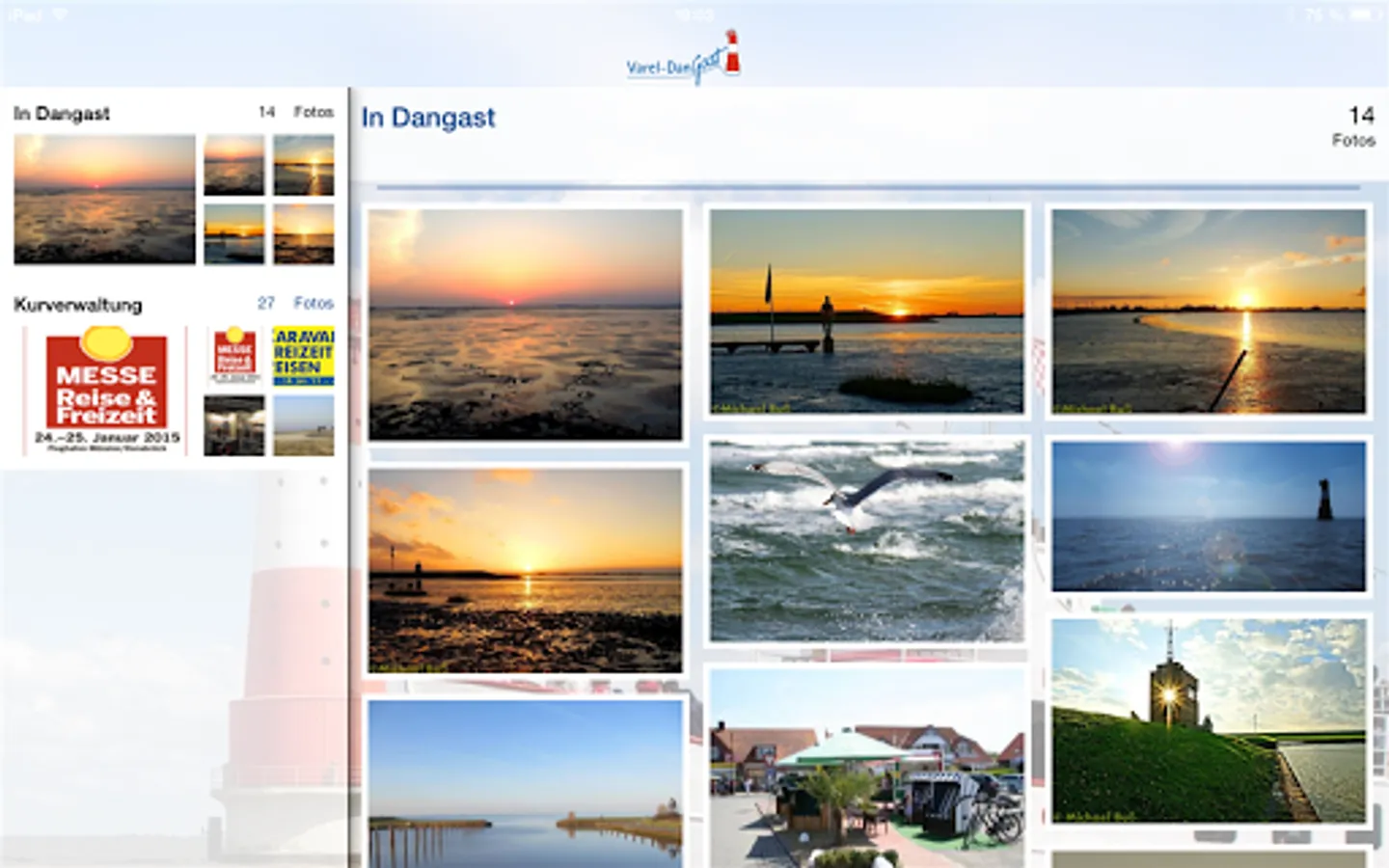This screenshot has width=1389, height=868.
Task: Open the small pier sunset thumbnail in the sidebar
Action: click(x=234, y=233)
